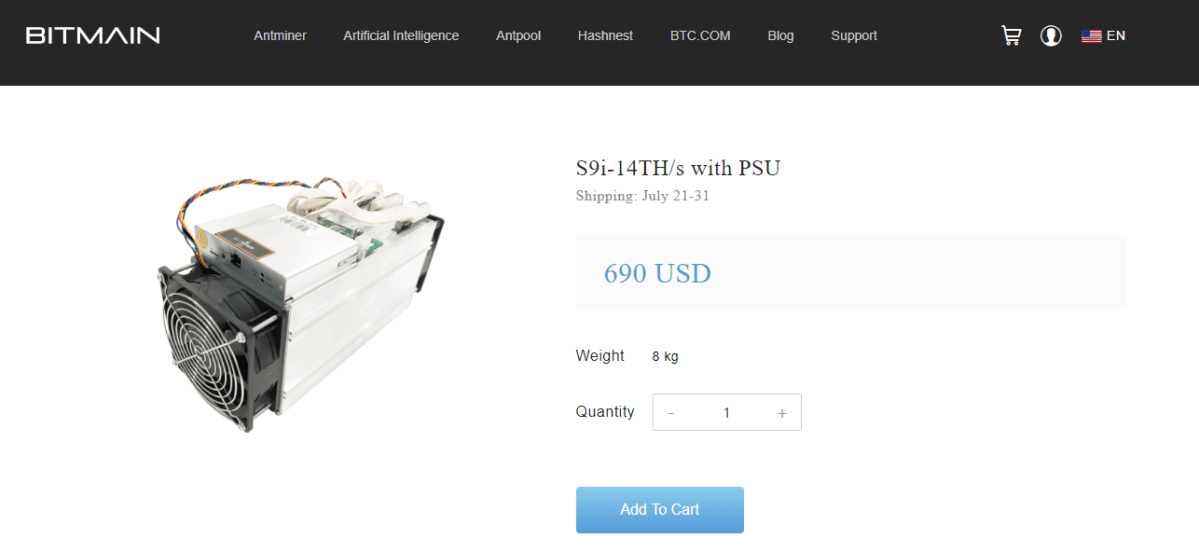This screenshot has width=1199, height=552.
Task: Enlarge the Antminer S9i product photo
Action: coord(301,304)
